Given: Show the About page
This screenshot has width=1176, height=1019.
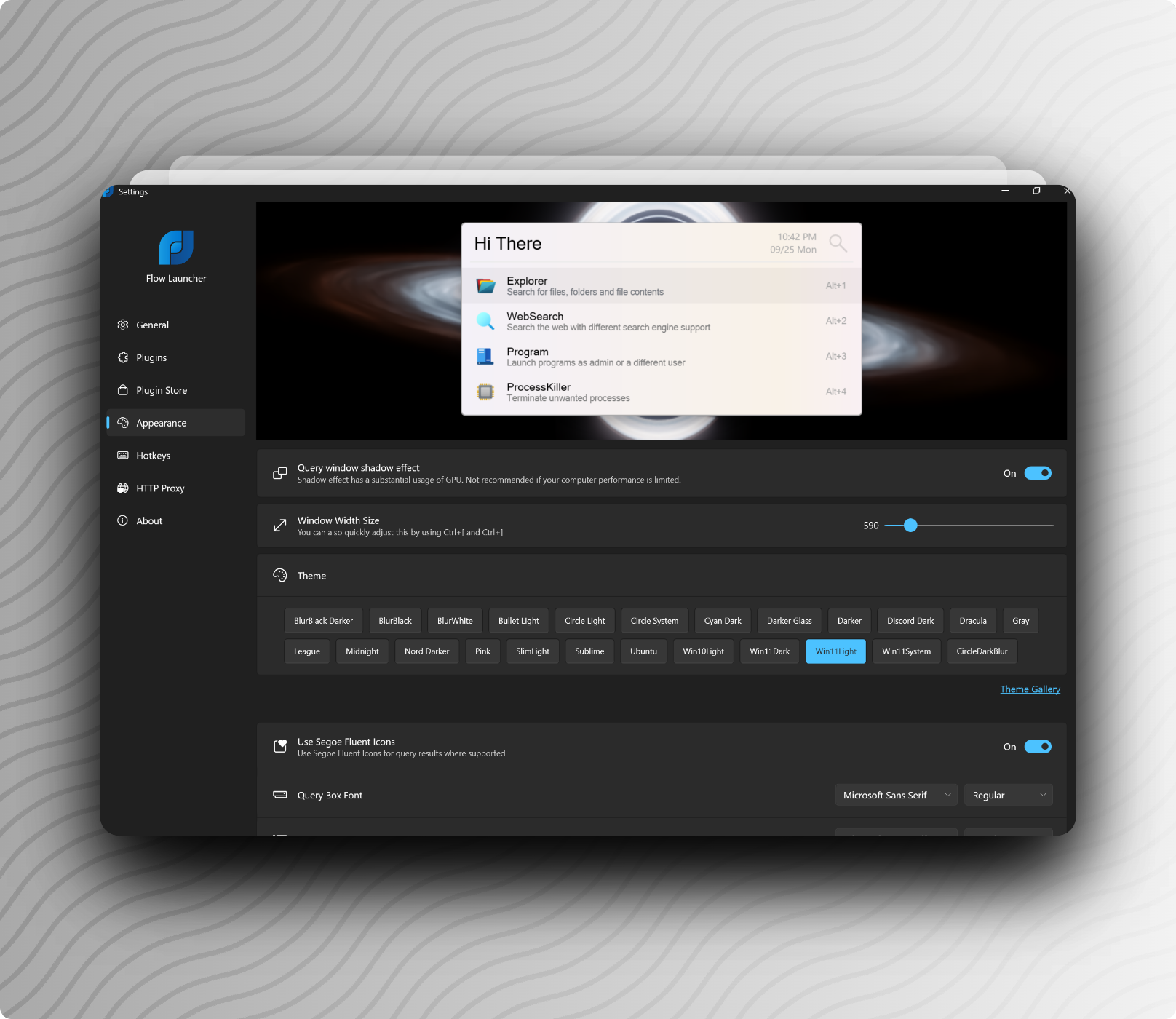Looking at the screenshot, I should pos(176,520).
